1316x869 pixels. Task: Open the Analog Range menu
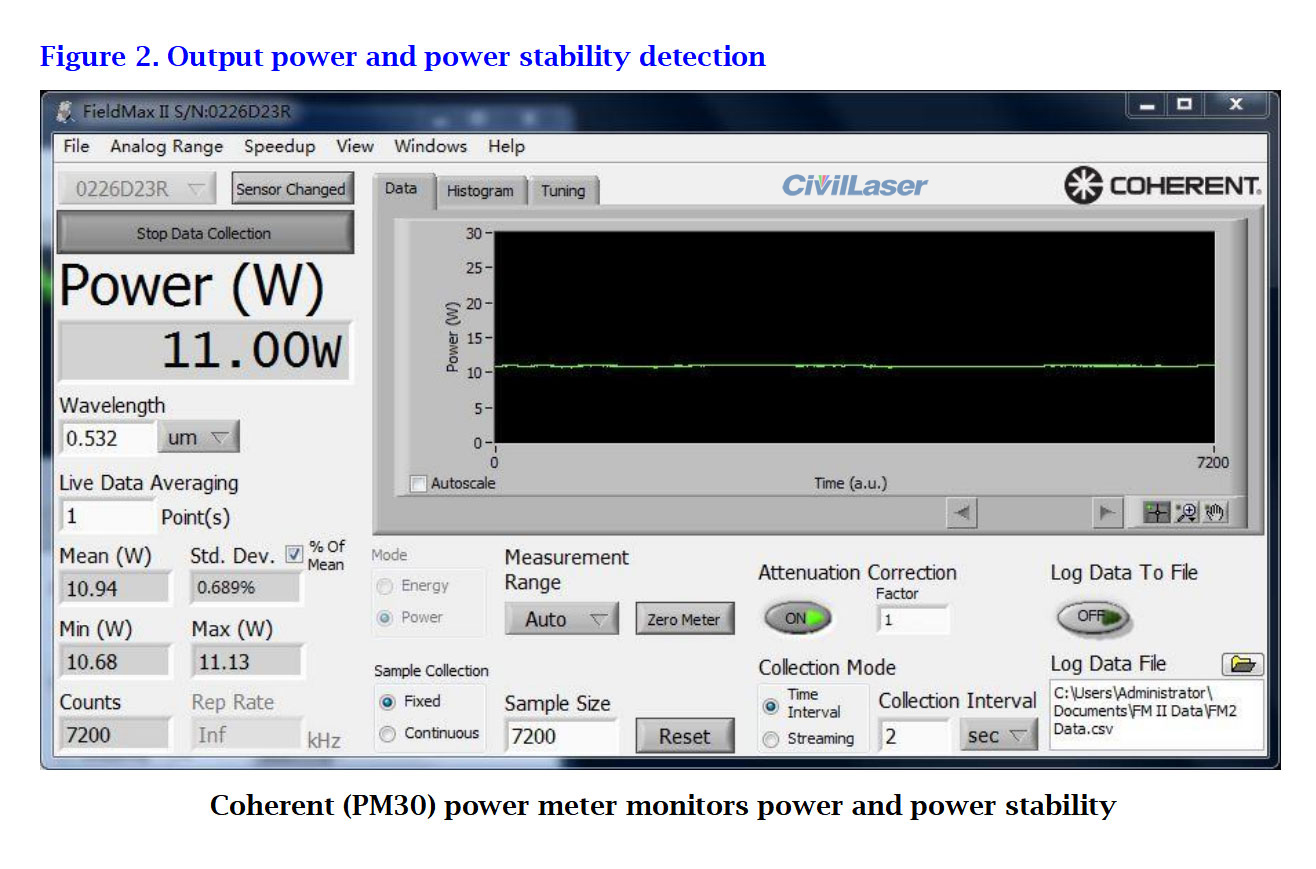[x=167, y=146]
